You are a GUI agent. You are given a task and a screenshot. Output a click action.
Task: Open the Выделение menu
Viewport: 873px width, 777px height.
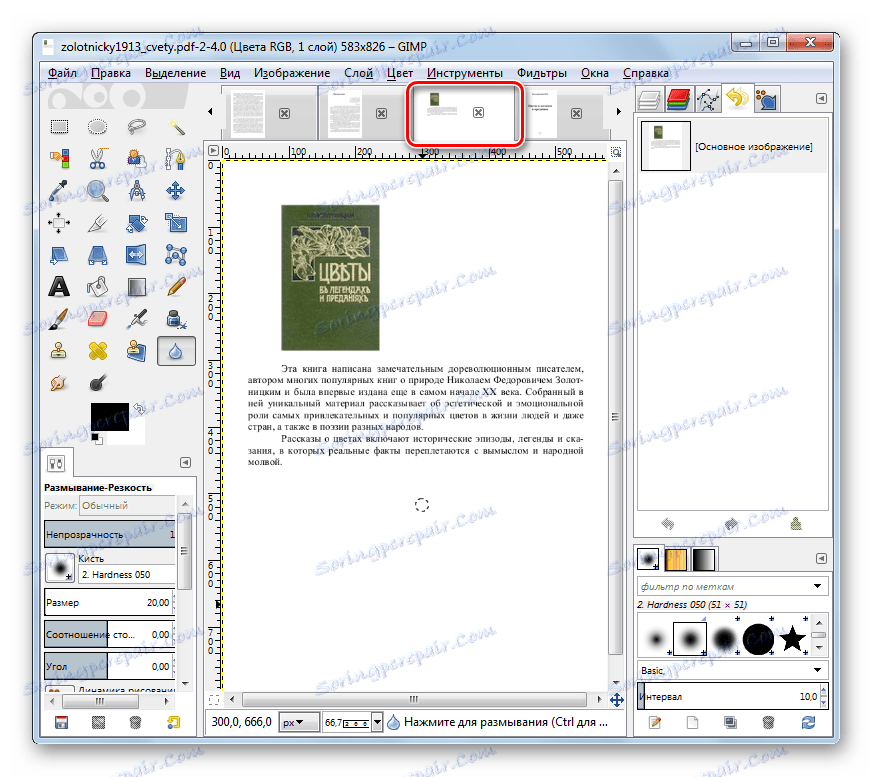point(175,73)
